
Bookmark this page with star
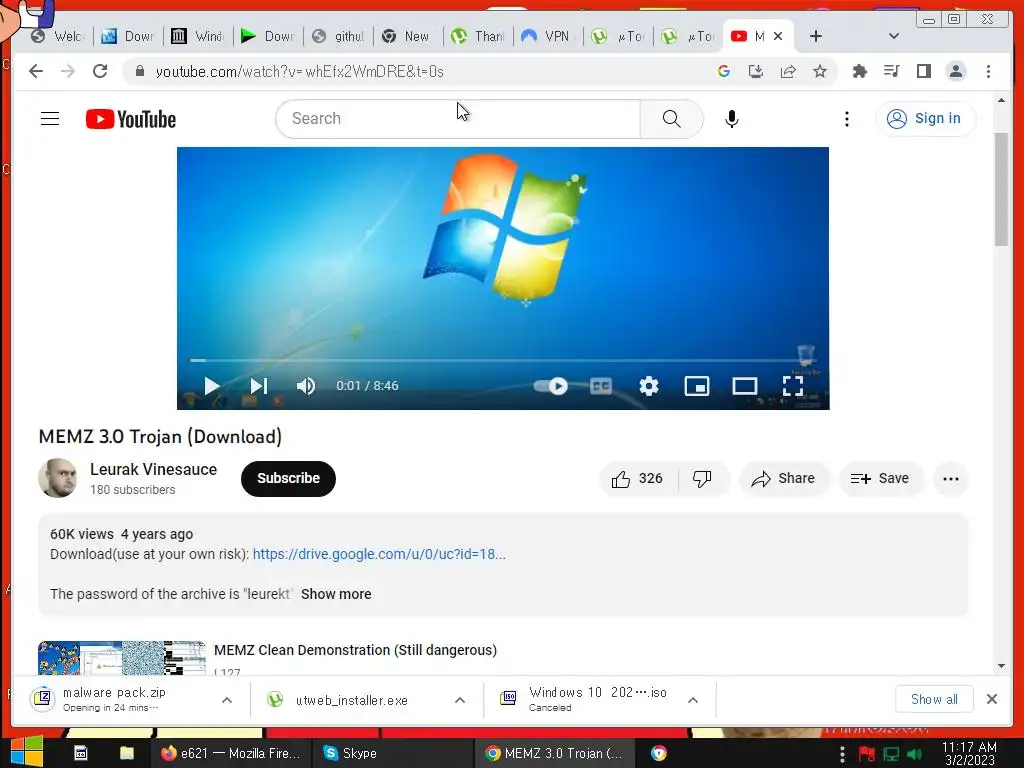click(820, 71)
